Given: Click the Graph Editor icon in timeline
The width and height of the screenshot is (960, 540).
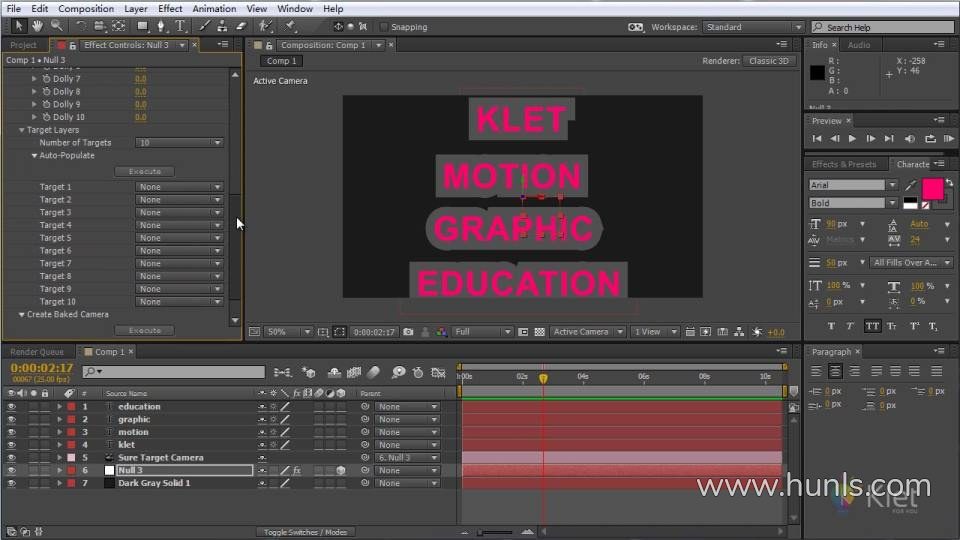Looking at the screenshot, I should pyautogui.click(x=438, y=372).
